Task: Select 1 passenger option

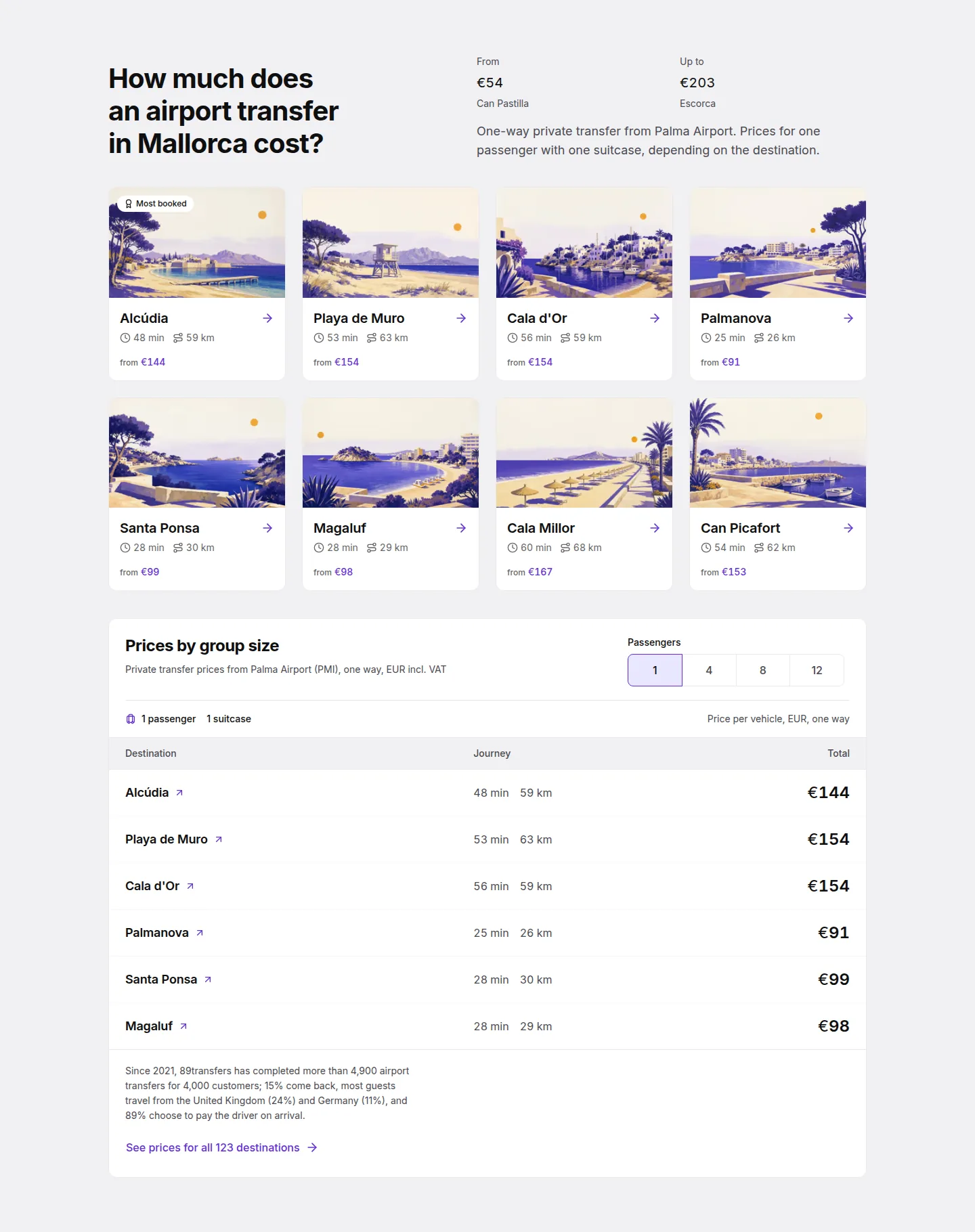Action: point(655,670)
